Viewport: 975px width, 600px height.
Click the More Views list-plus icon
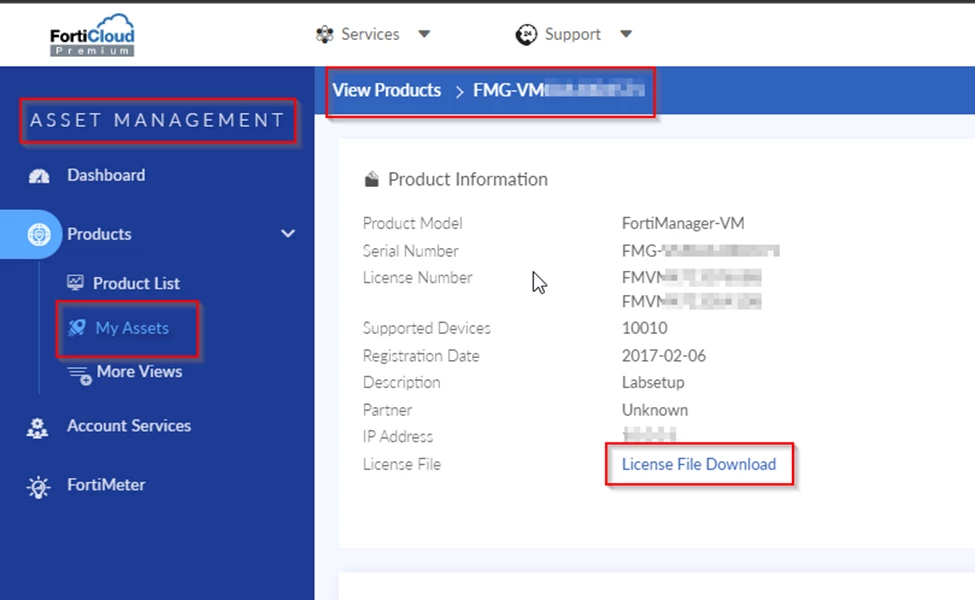(80, 375)
